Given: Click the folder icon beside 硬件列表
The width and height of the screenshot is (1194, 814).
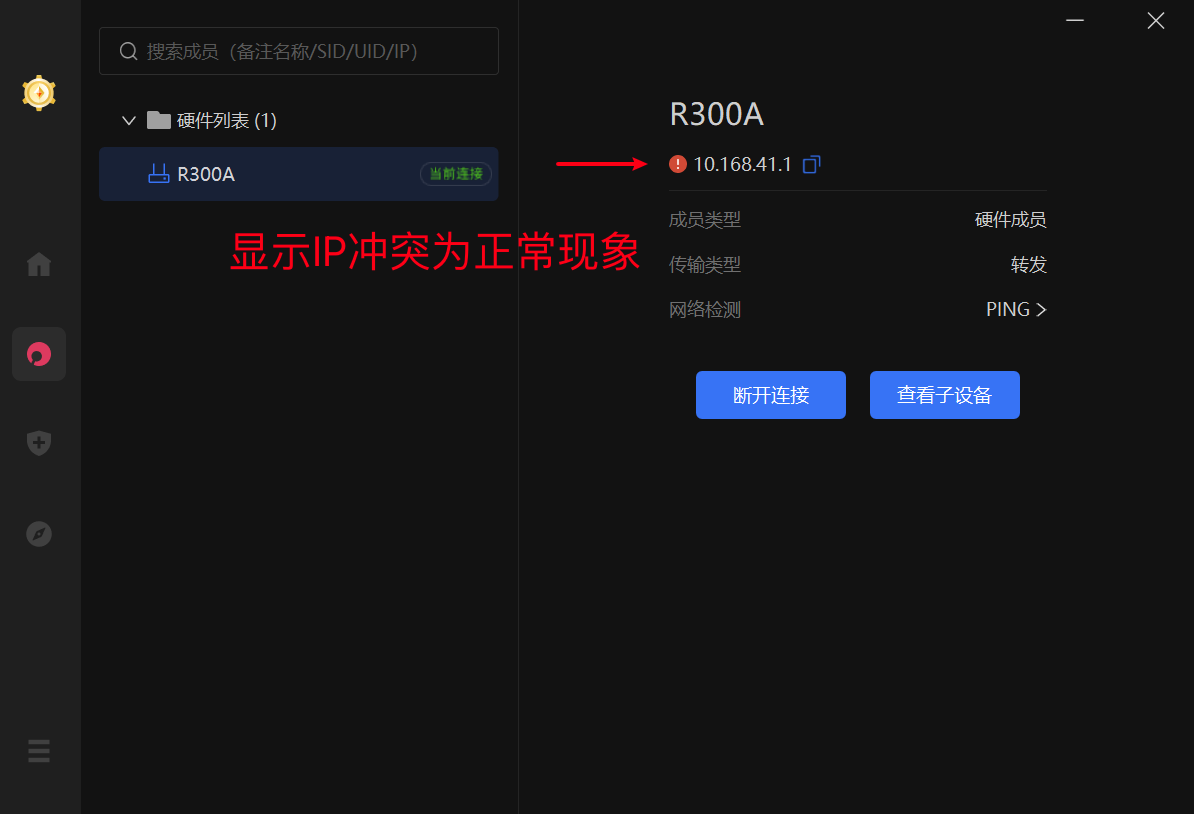Looking at the screenshot, I should click(x=158, y=119).
